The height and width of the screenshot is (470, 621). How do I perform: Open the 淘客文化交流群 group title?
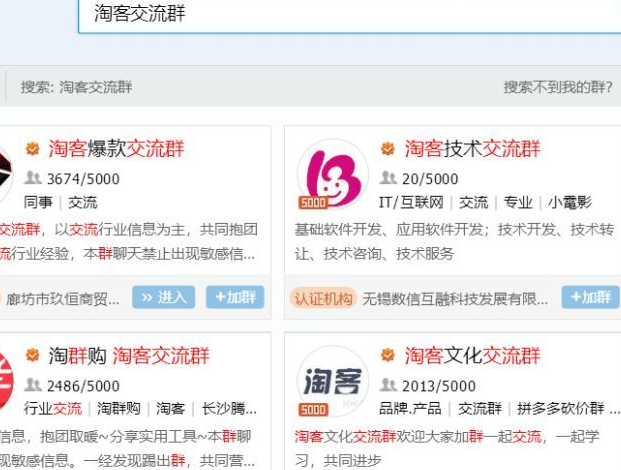[x=472, y=356]
